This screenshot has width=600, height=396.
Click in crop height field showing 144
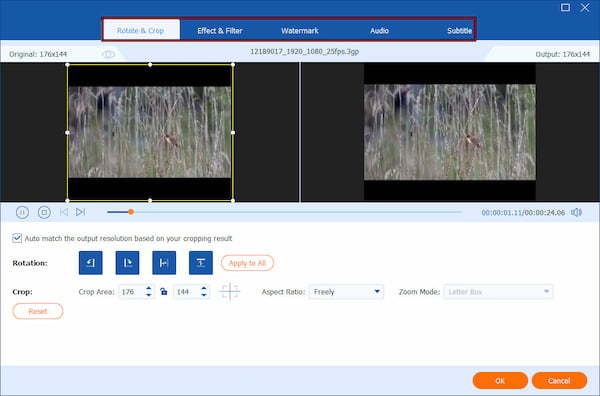pos(186,292)
